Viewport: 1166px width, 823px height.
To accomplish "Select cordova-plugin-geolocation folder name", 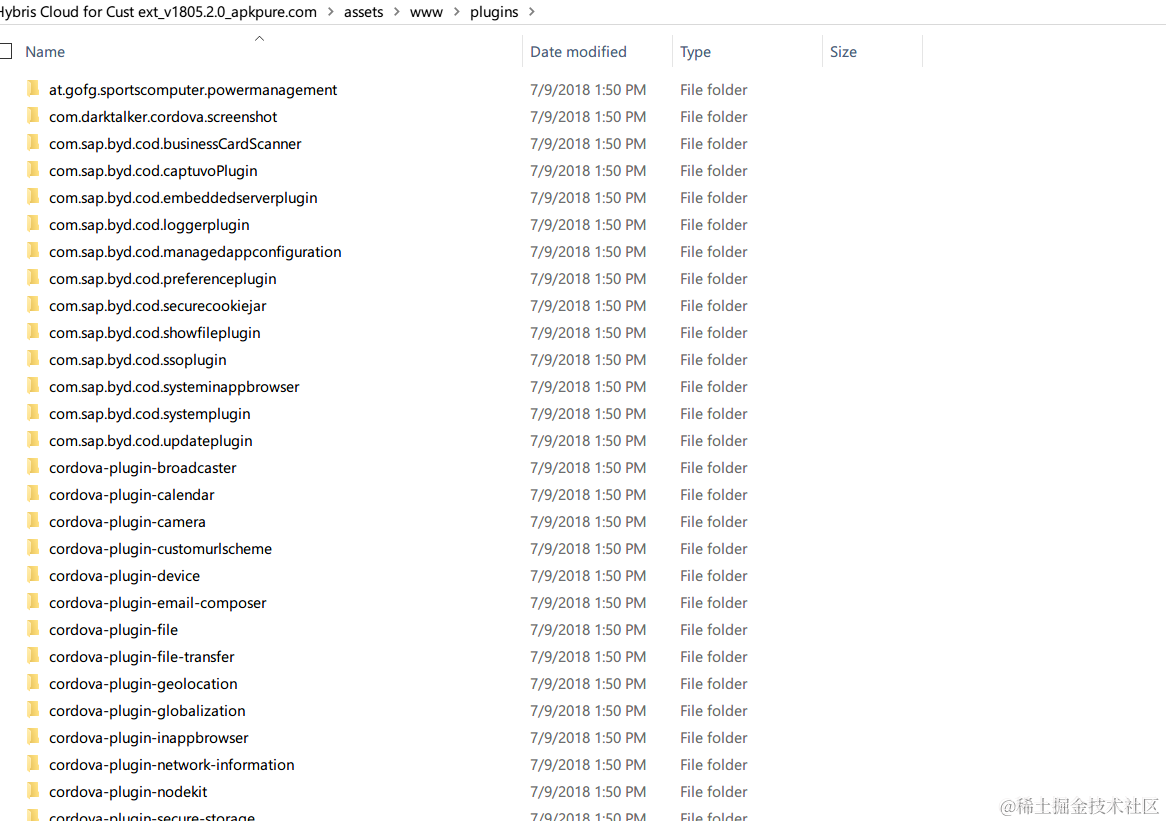I will click(143, 684).
